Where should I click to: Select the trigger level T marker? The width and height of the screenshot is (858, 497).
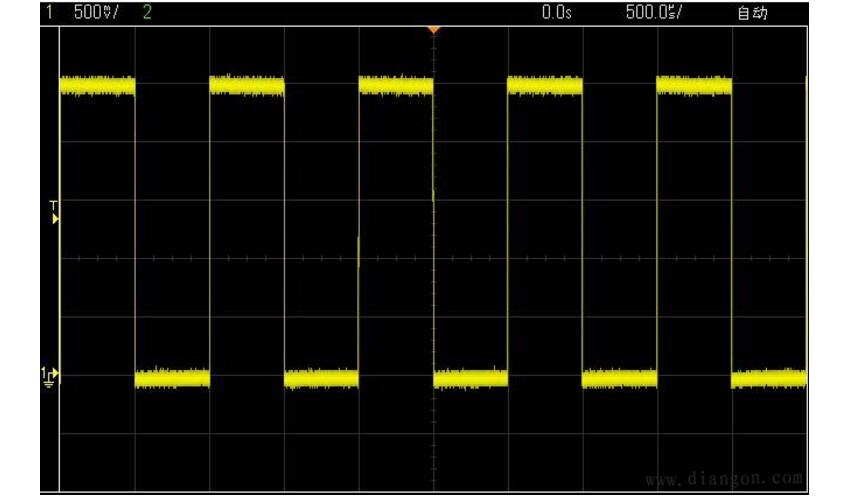point(55,211)
